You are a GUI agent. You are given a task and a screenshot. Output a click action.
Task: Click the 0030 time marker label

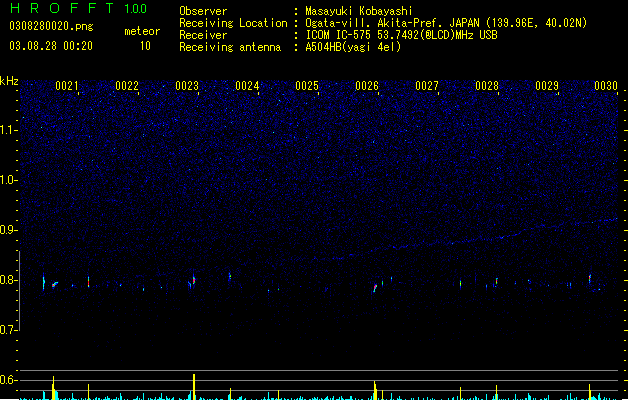(x=606, y=86)
